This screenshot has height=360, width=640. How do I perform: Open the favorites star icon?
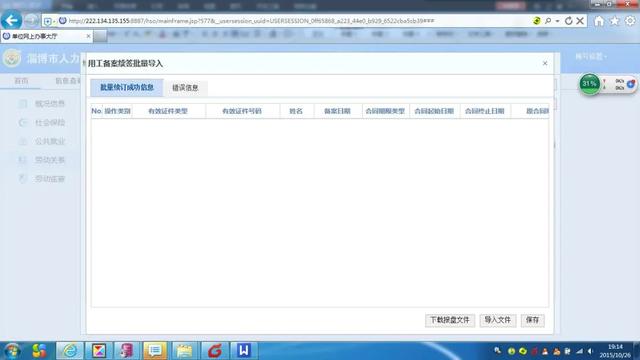[x=614, y=21]
